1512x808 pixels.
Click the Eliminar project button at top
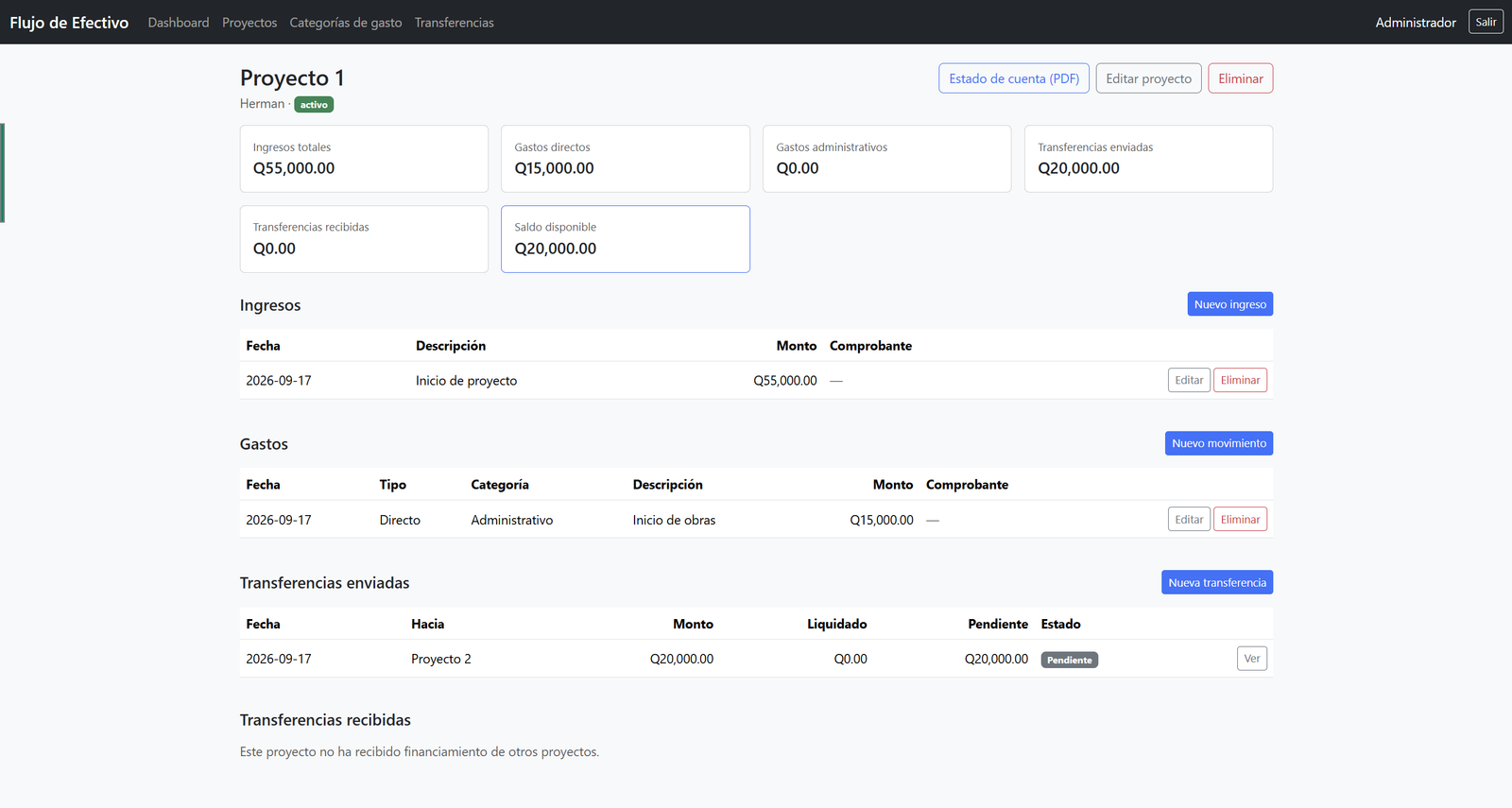(1241, 78)
